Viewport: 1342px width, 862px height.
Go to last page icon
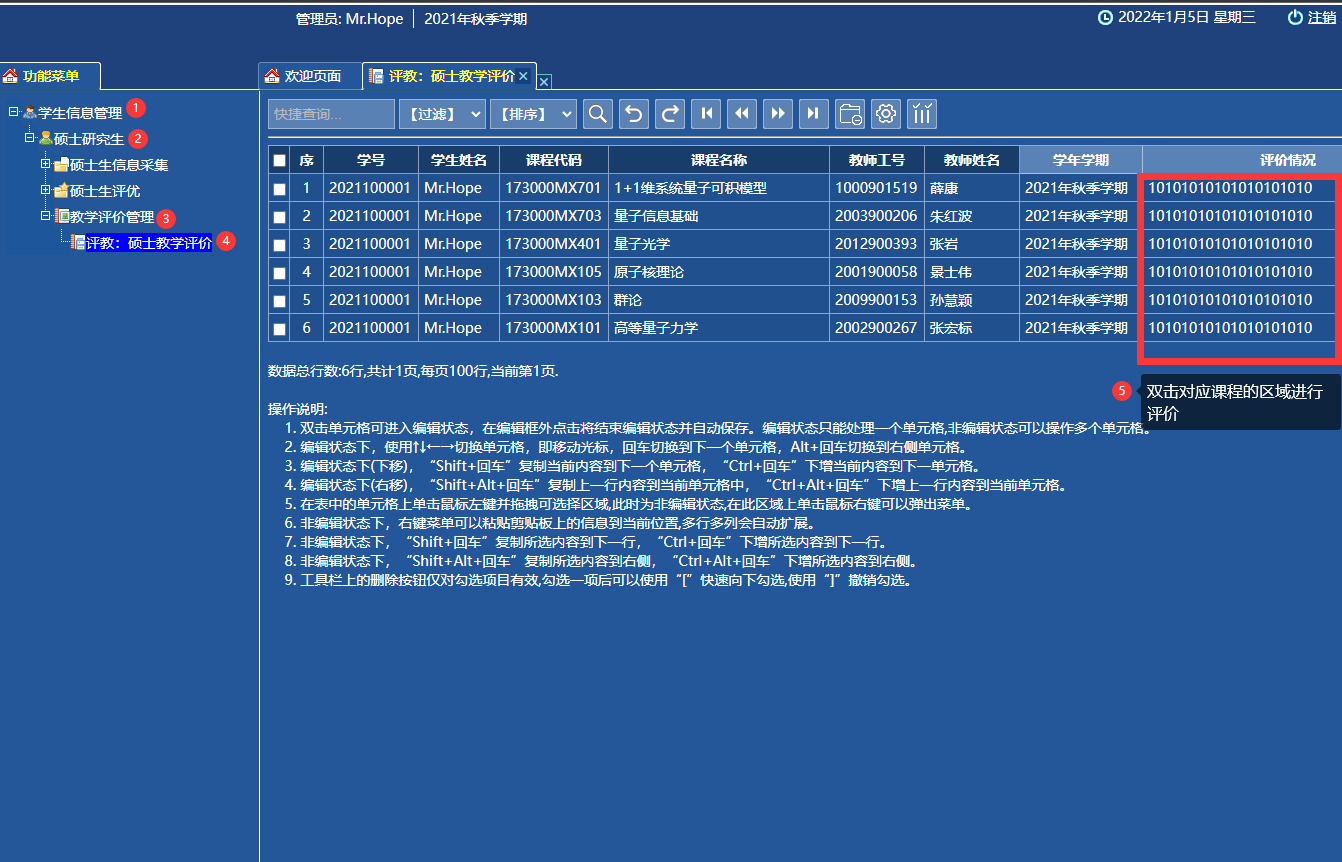pos(814,114)
